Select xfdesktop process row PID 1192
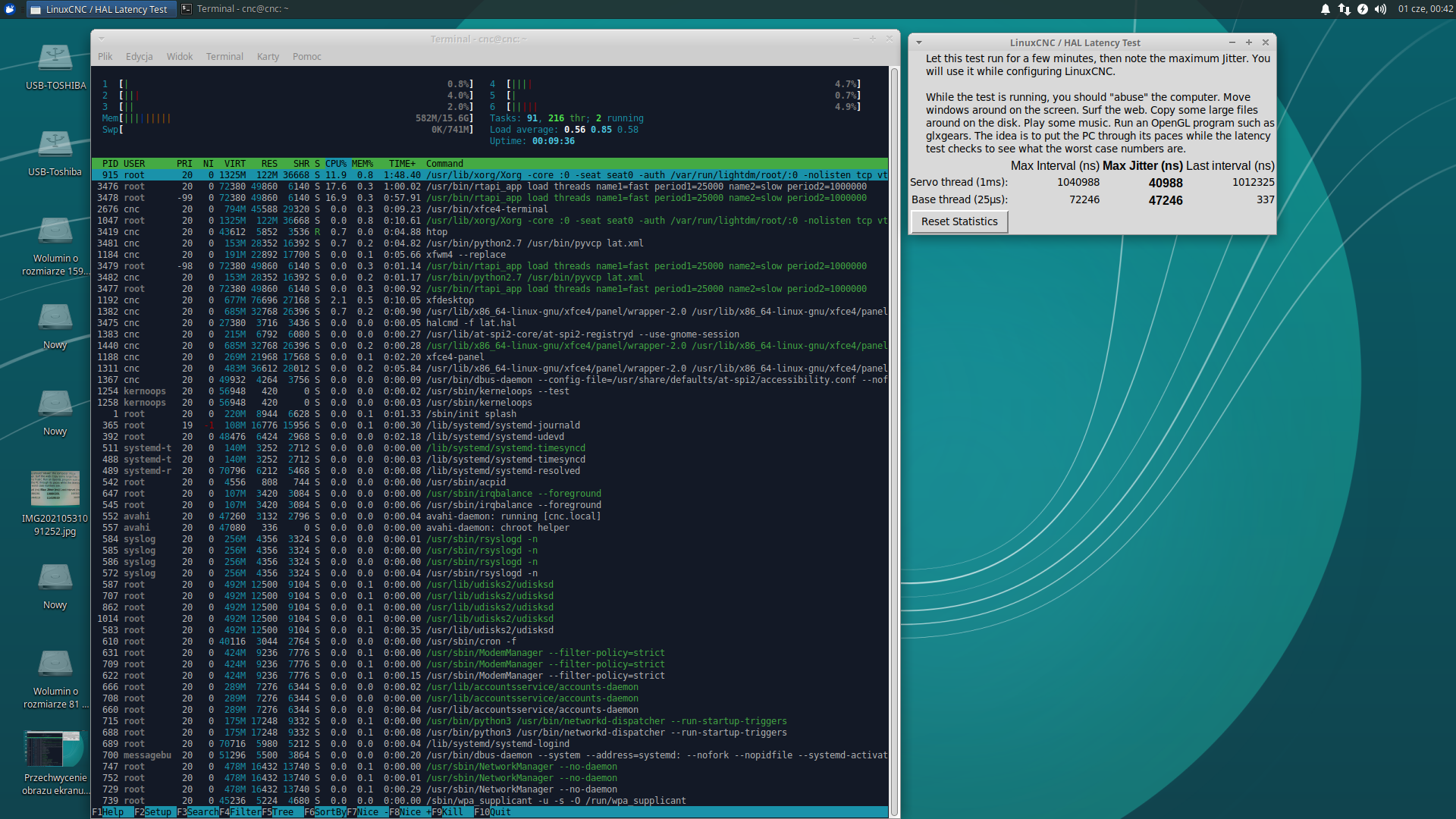Viewport: 1456px width, 819px height. pyautogui.click(x=490, y=300)
